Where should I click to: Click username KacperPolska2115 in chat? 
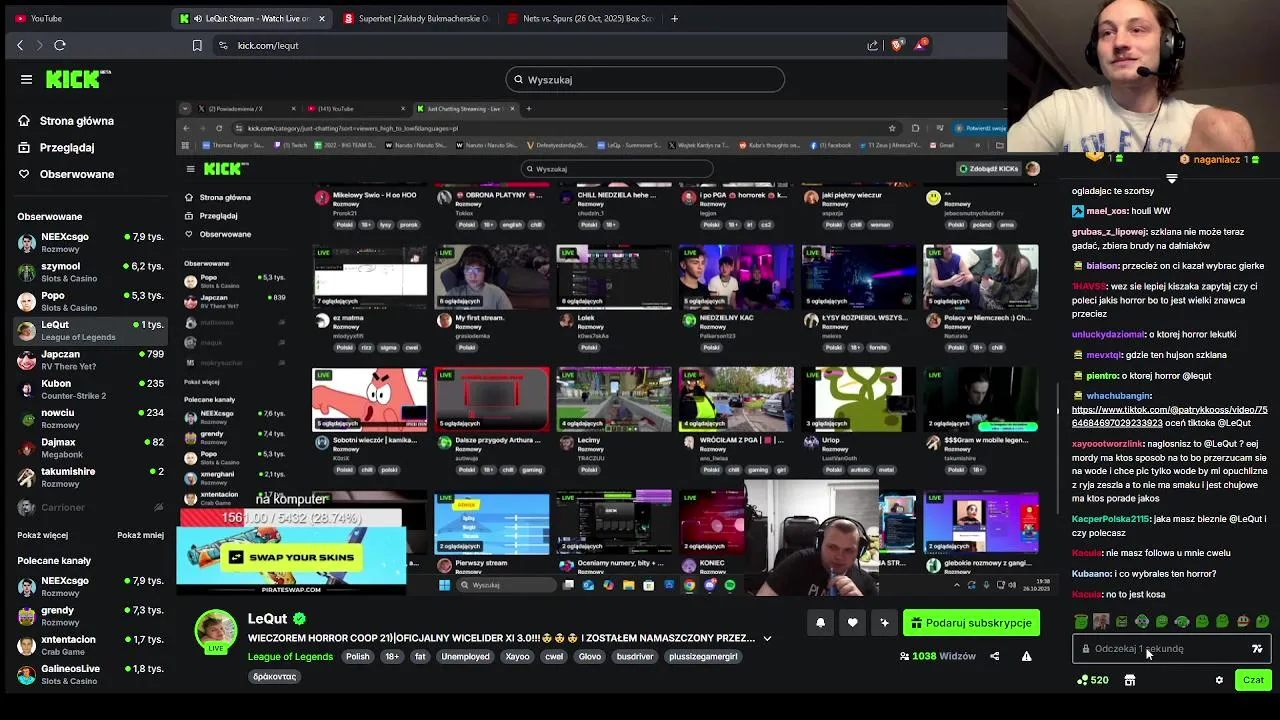pos(1111,520)
